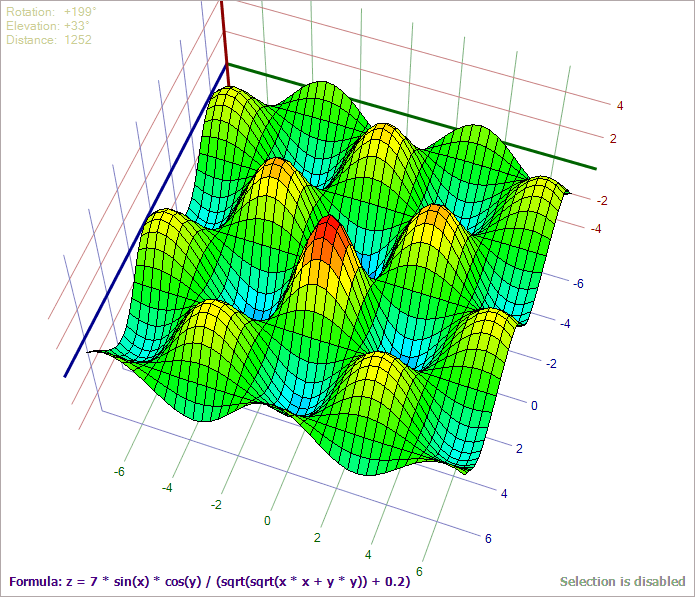Screen dimensions: 695x597
Task: Click the Elevation +33° readout
Action: click(x=48, y=26)
